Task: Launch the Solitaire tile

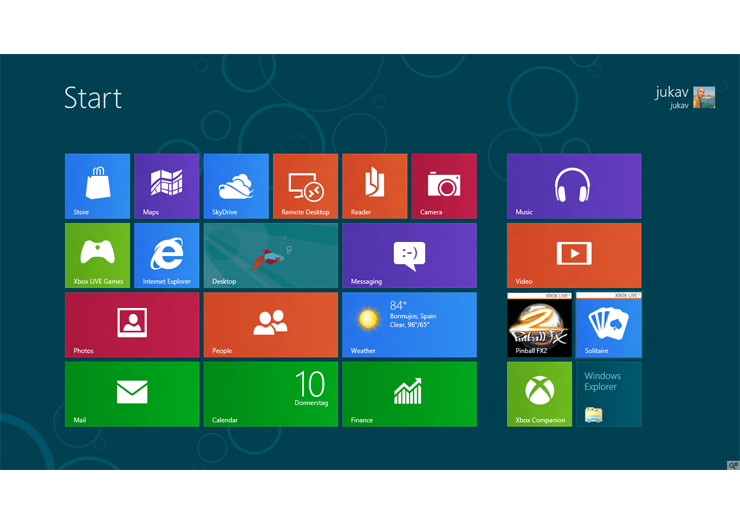Action: point(609,325)
